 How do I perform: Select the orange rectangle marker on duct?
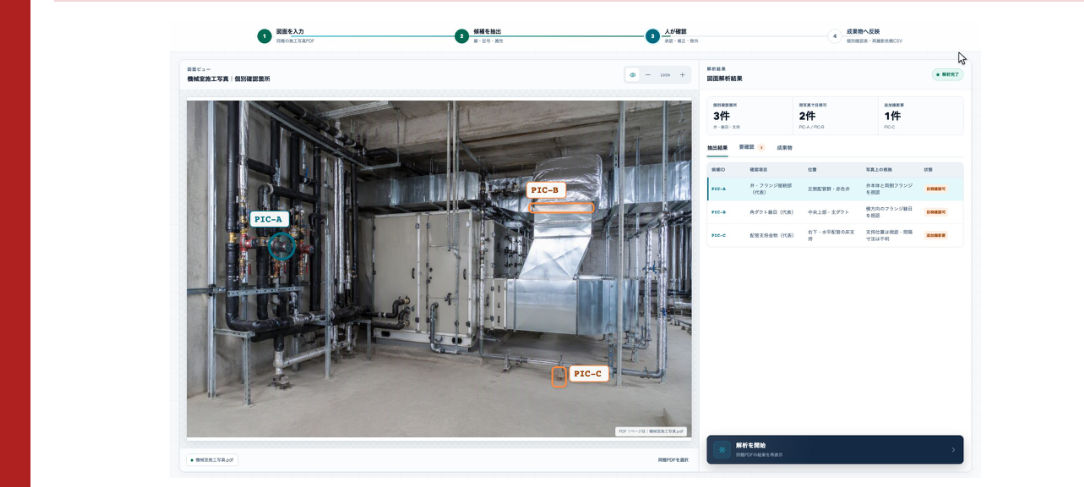pos(561,208)
